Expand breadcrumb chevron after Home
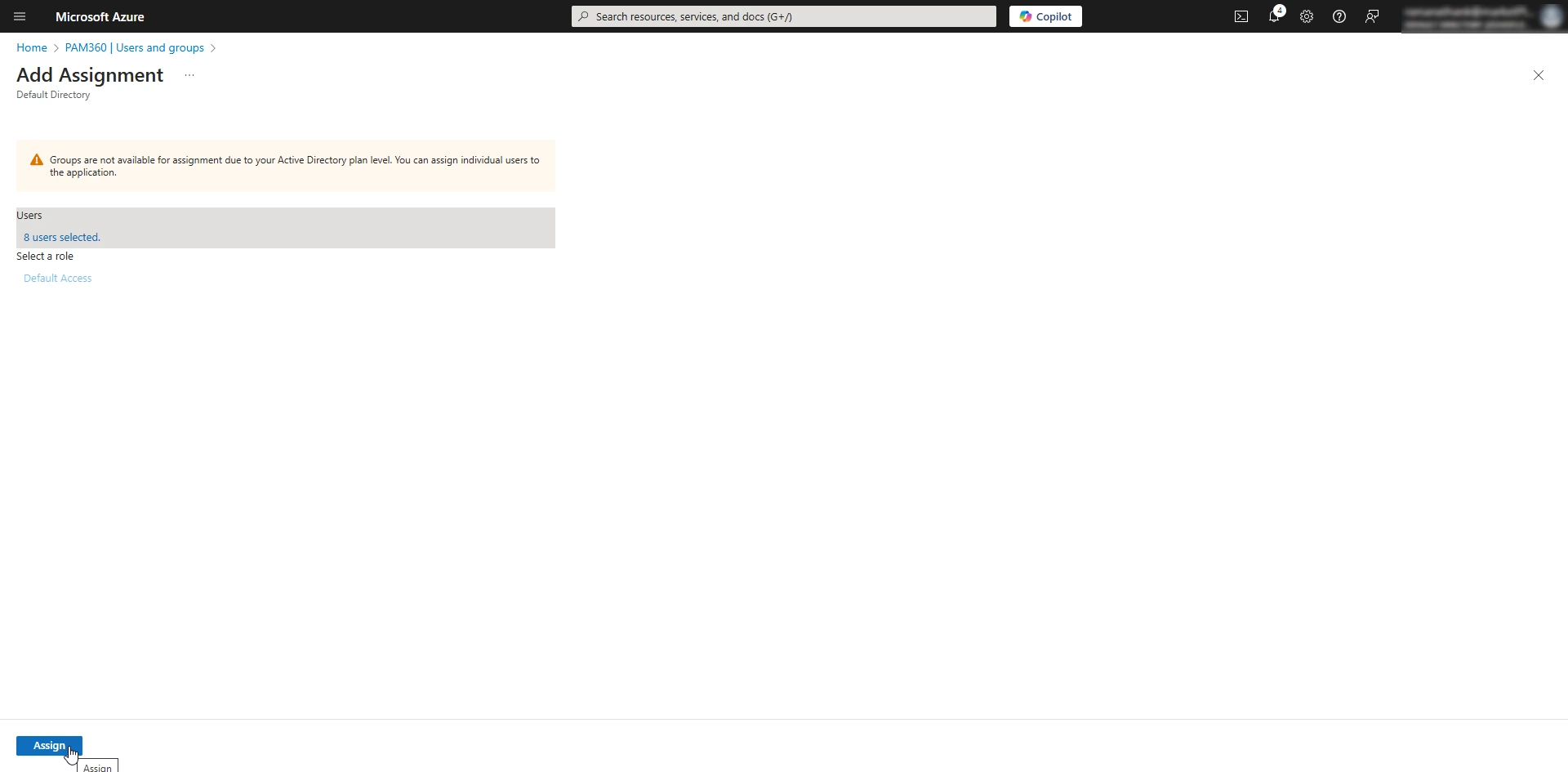The height and width of the screenshot is (772, 1568). coord(56,48)
